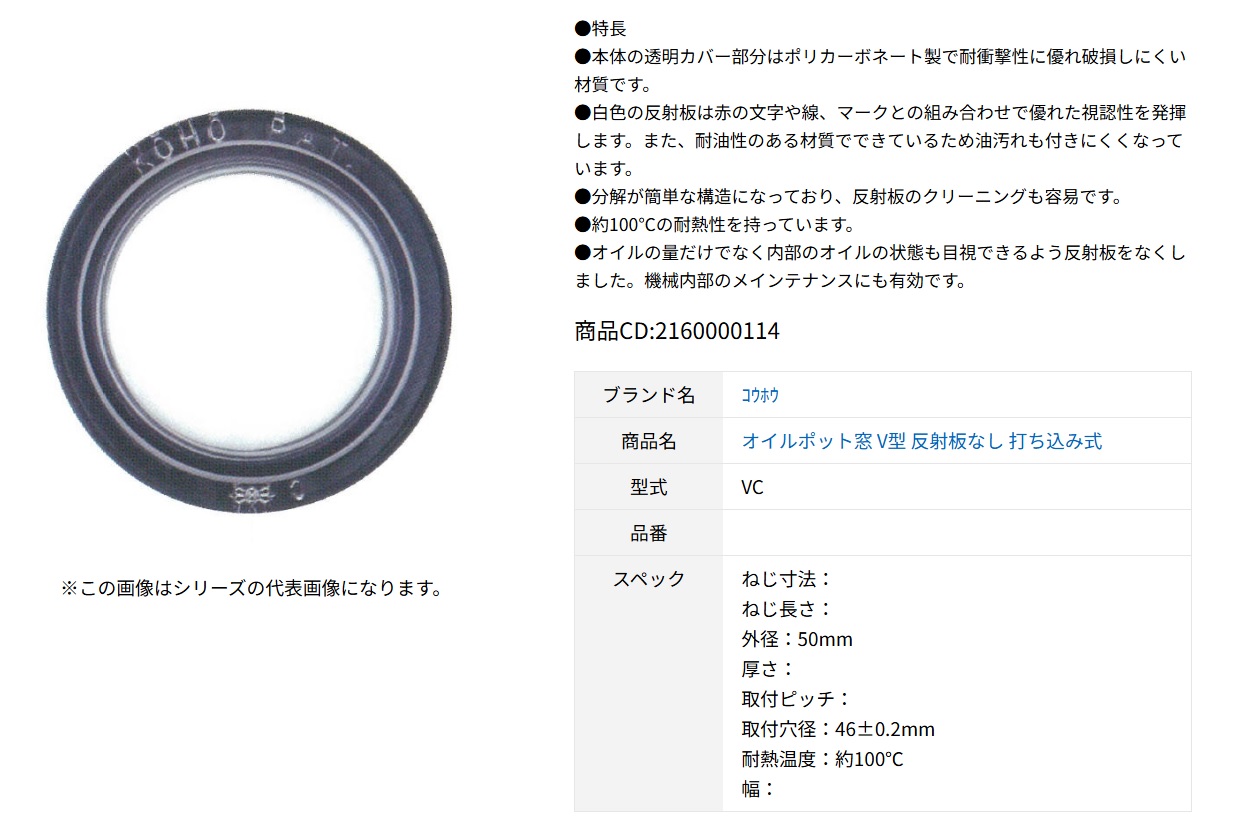The width and height of the screenshot is (1243, 821).
Task: Click the ねじ寸法 spec line
Action: pos(787,579)
